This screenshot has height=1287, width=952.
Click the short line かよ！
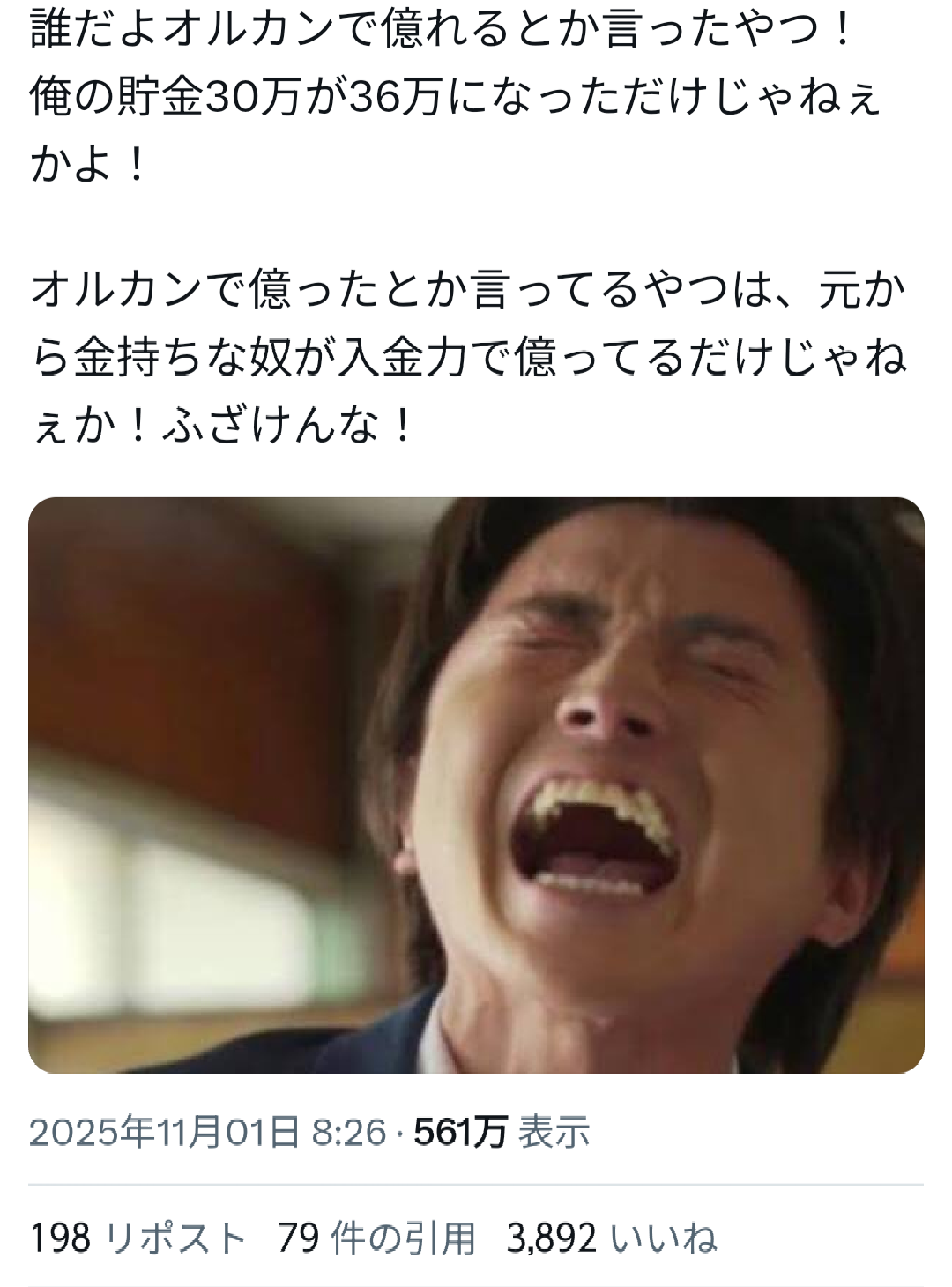89,164
